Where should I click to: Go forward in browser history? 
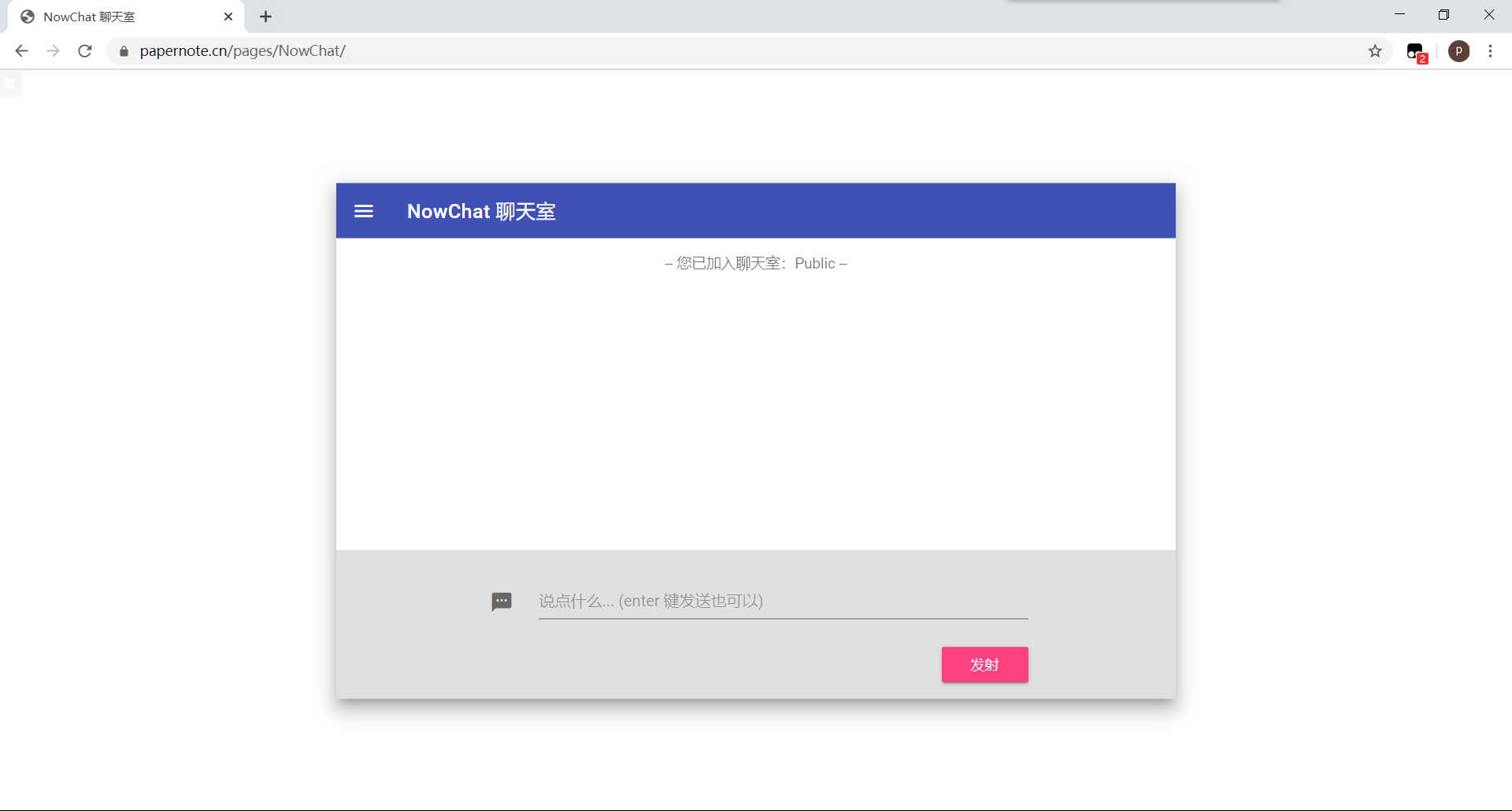[x=53, y=51]
